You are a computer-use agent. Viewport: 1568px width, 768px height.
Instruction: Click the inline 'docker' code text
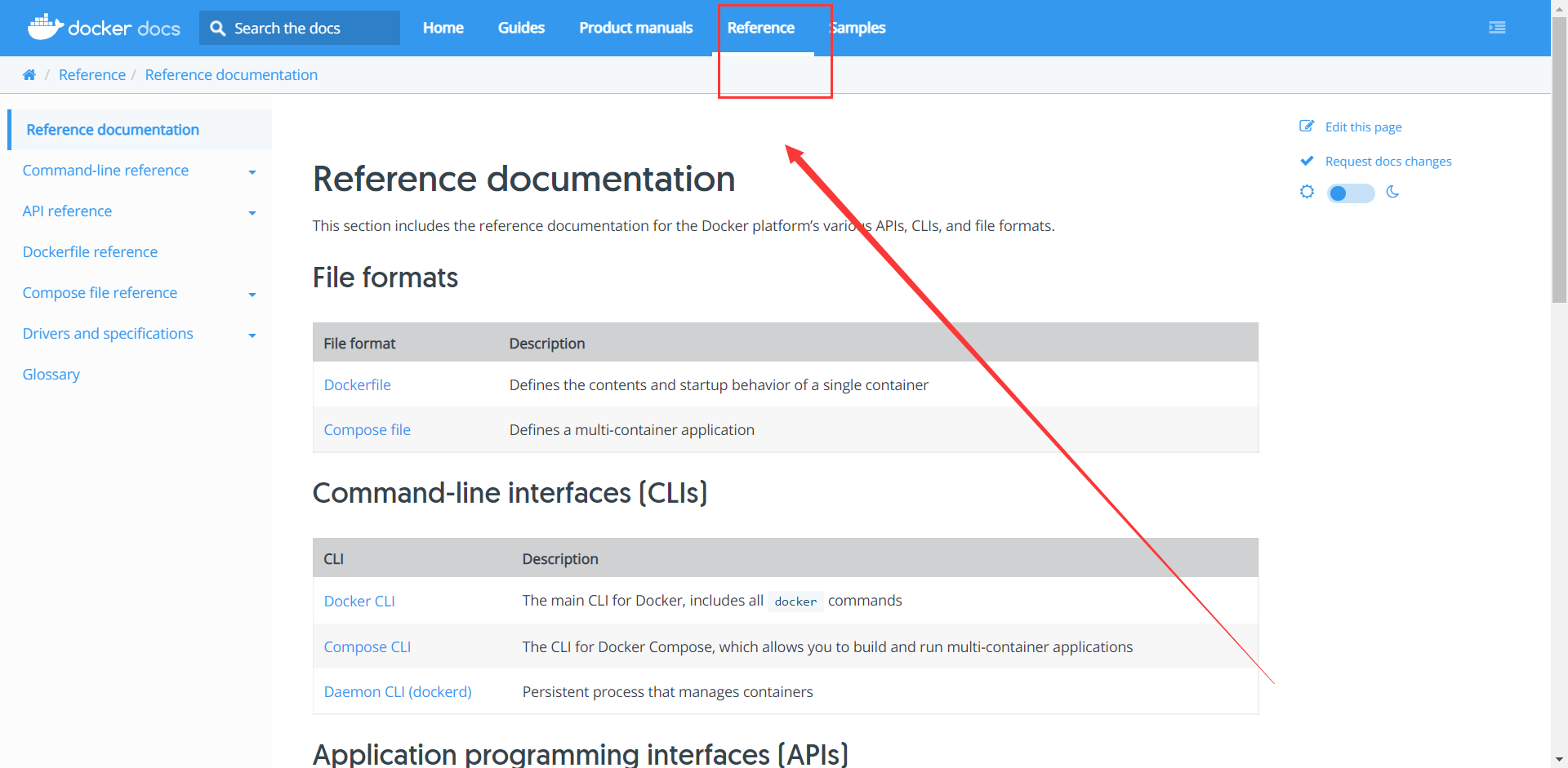tap(795, 602)
